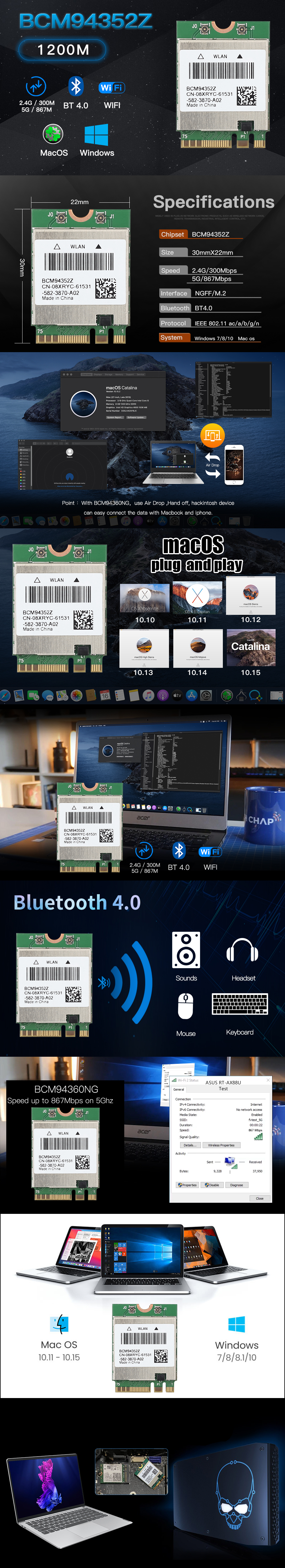This screenshot has height=1568, width=285.
Task: Click the "Bluetooth 4.0" section heading
Action: (x=77, y=902)
